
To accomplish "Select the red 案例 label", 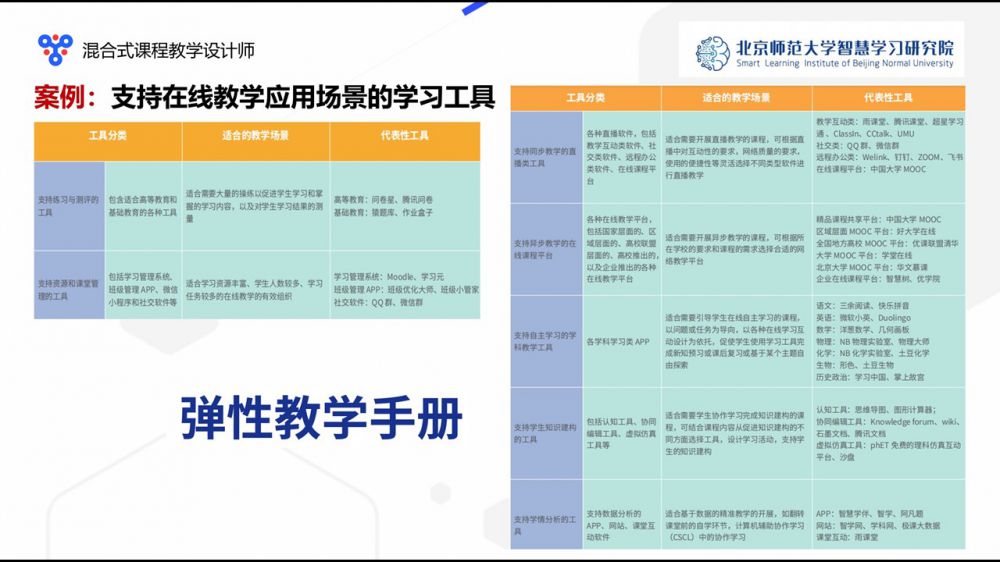I will pos(62,98).
